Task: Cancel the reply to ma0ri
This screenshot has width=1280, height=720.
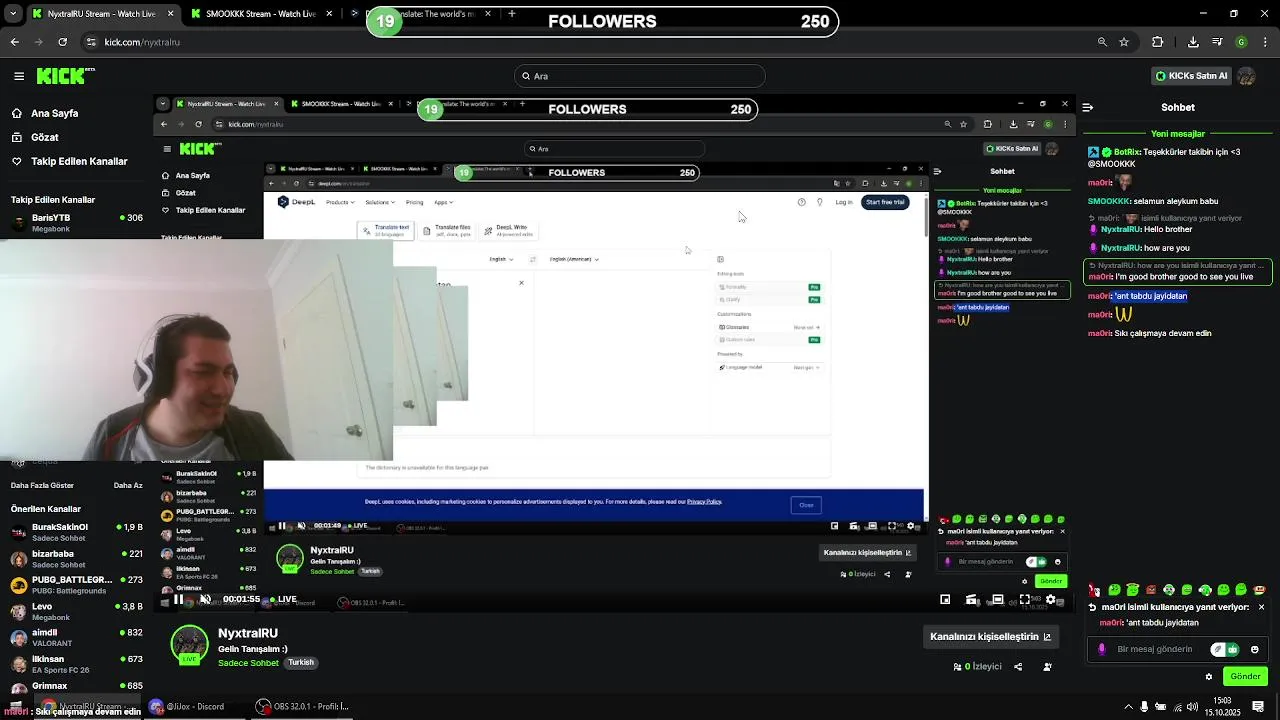Action: click(1261, 607)
